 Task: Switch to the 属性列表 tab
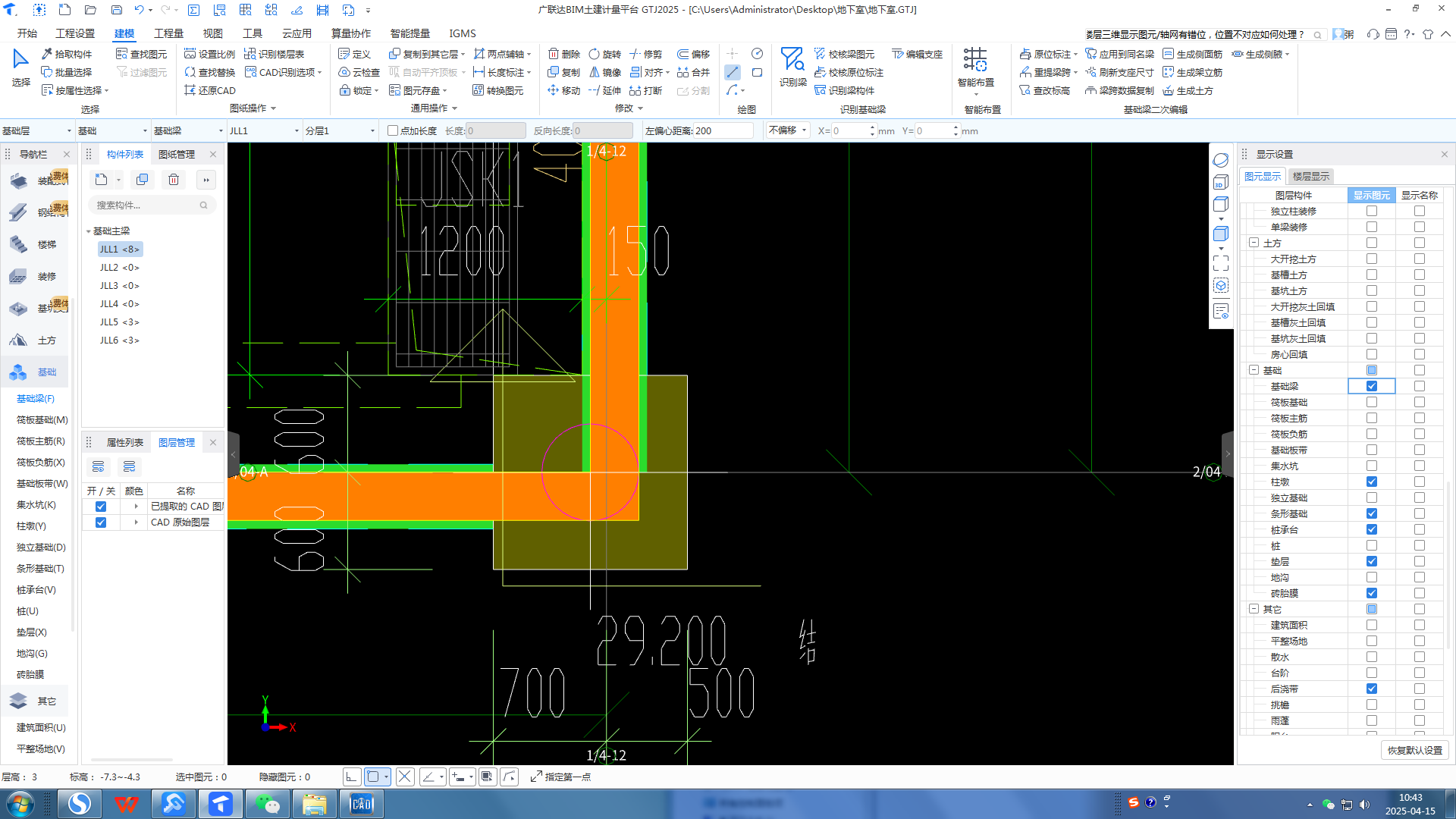(x=125, y=442)
